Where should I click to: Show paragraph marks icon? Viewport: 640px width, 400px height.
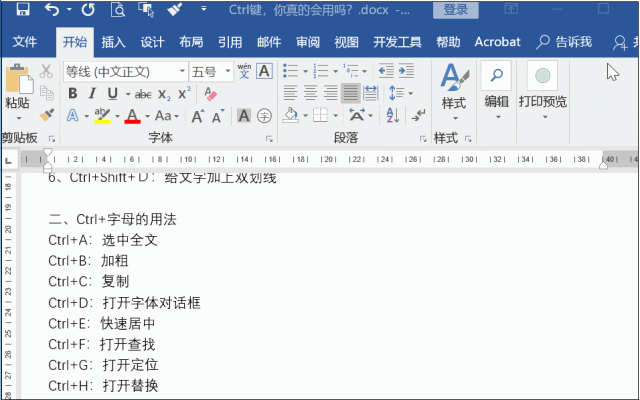(x=418, y=116)
